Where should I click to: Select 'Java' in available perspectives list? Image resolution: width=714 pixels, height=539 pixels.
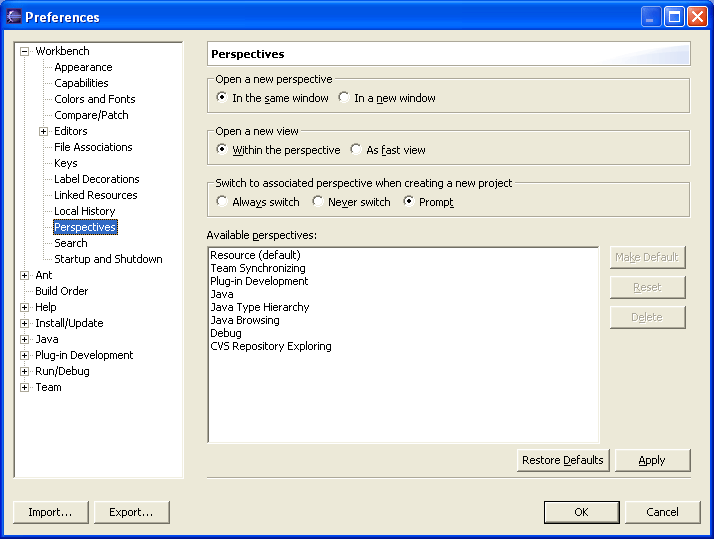pos(222,294)
